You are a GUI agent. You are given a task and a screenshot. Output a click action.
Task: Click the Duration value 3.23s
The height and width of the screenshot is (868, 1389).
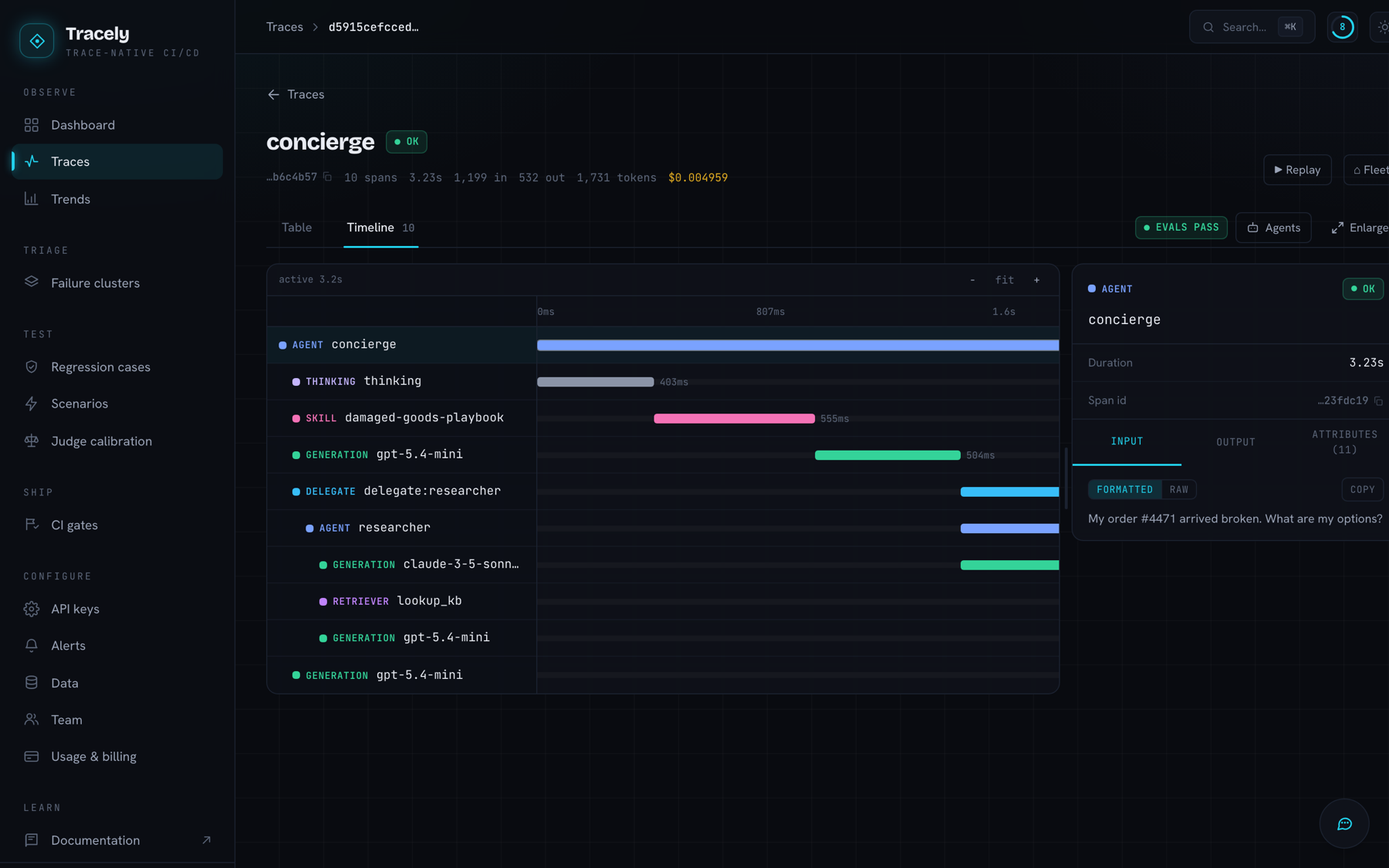pos(1366,363)
